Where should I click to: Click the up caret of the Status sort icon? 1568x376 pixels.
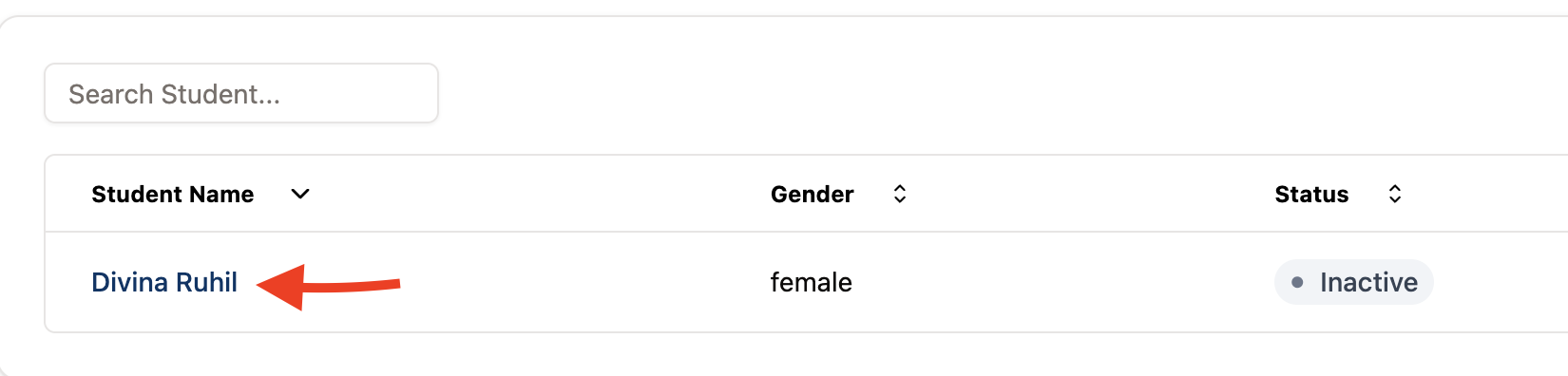pyautogui.click(x=1395, y=188)
